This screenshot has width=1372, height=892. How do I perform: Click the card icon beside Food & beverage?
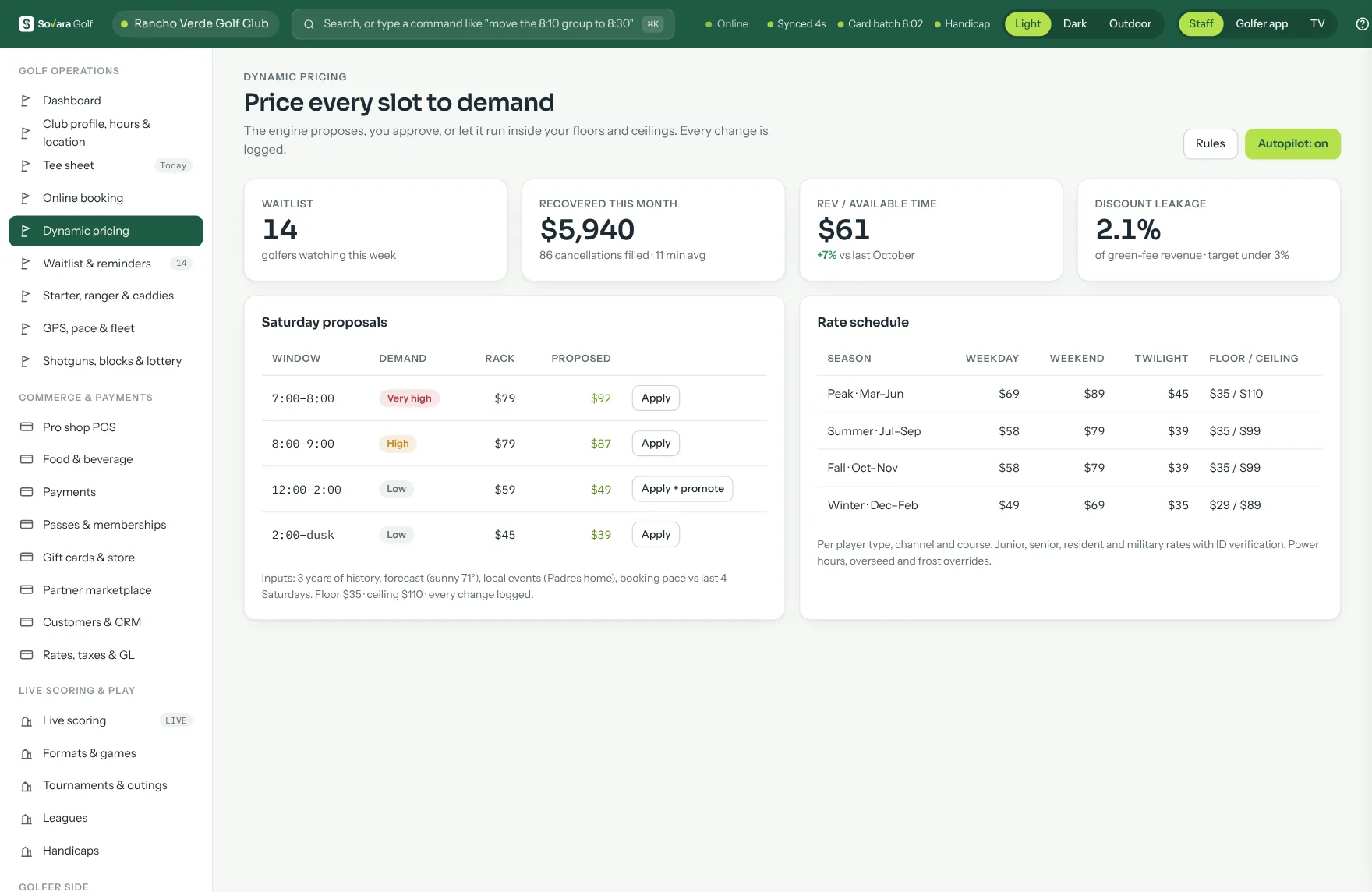[27, 459]
